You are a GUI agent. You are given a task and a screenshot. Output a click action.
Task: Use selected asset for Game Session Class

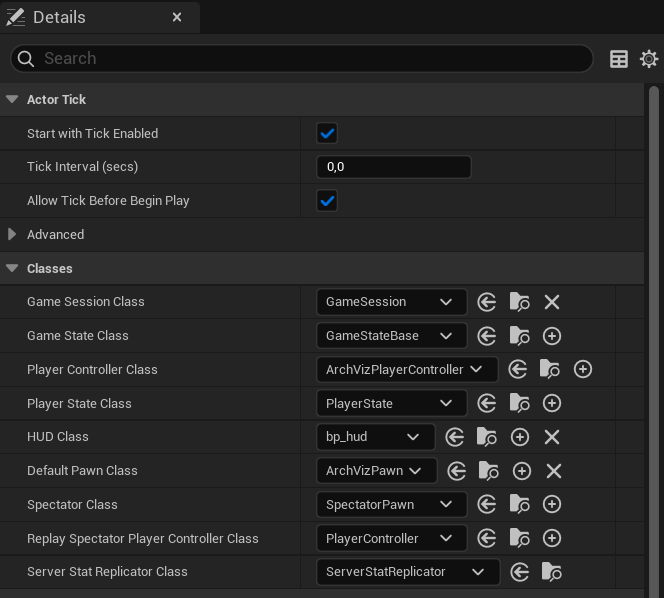[487, 302]
